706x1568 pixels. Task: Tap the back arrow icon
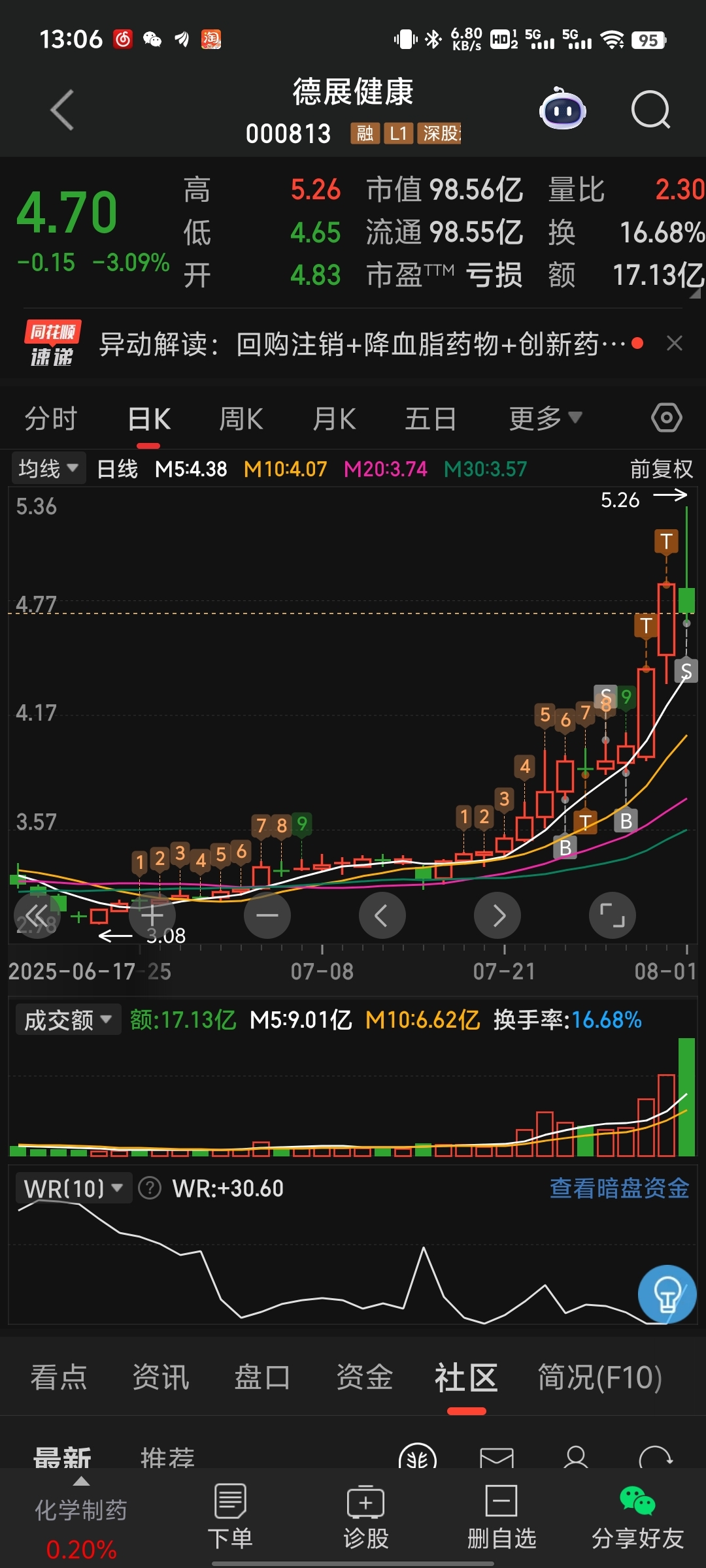click(x=62, y=110)
